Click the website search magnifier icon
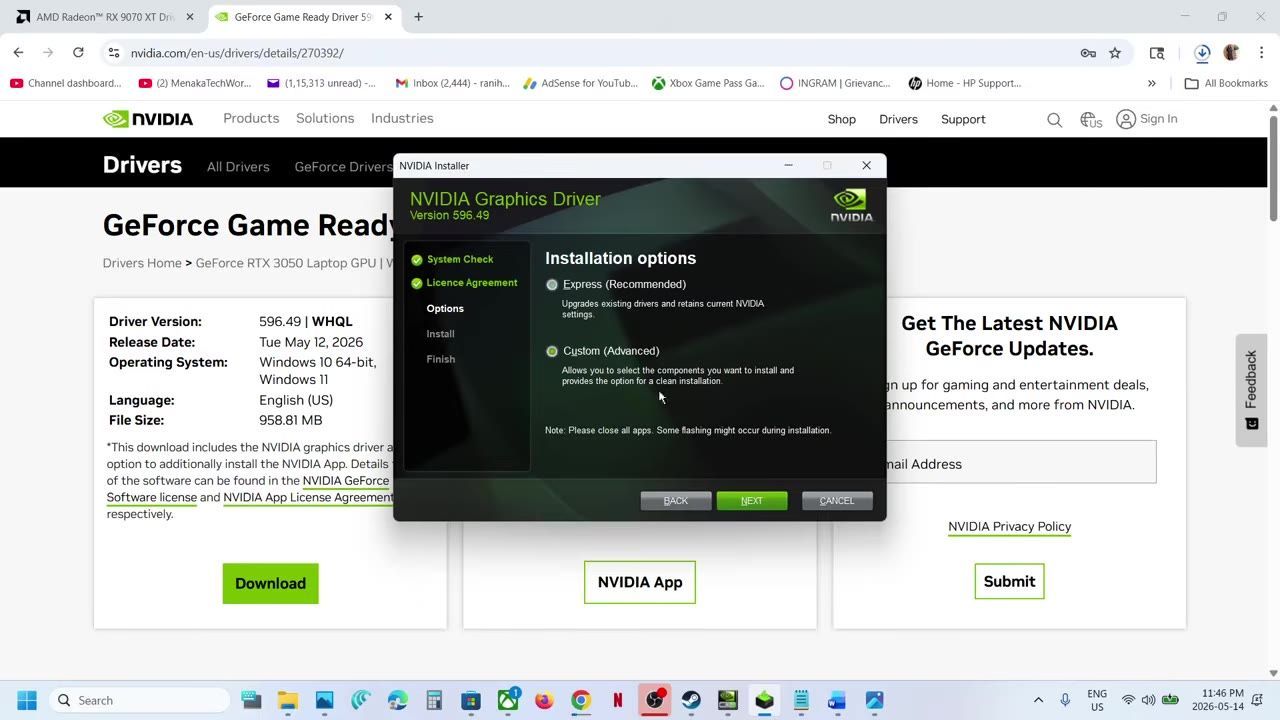 click(1054, 119)
